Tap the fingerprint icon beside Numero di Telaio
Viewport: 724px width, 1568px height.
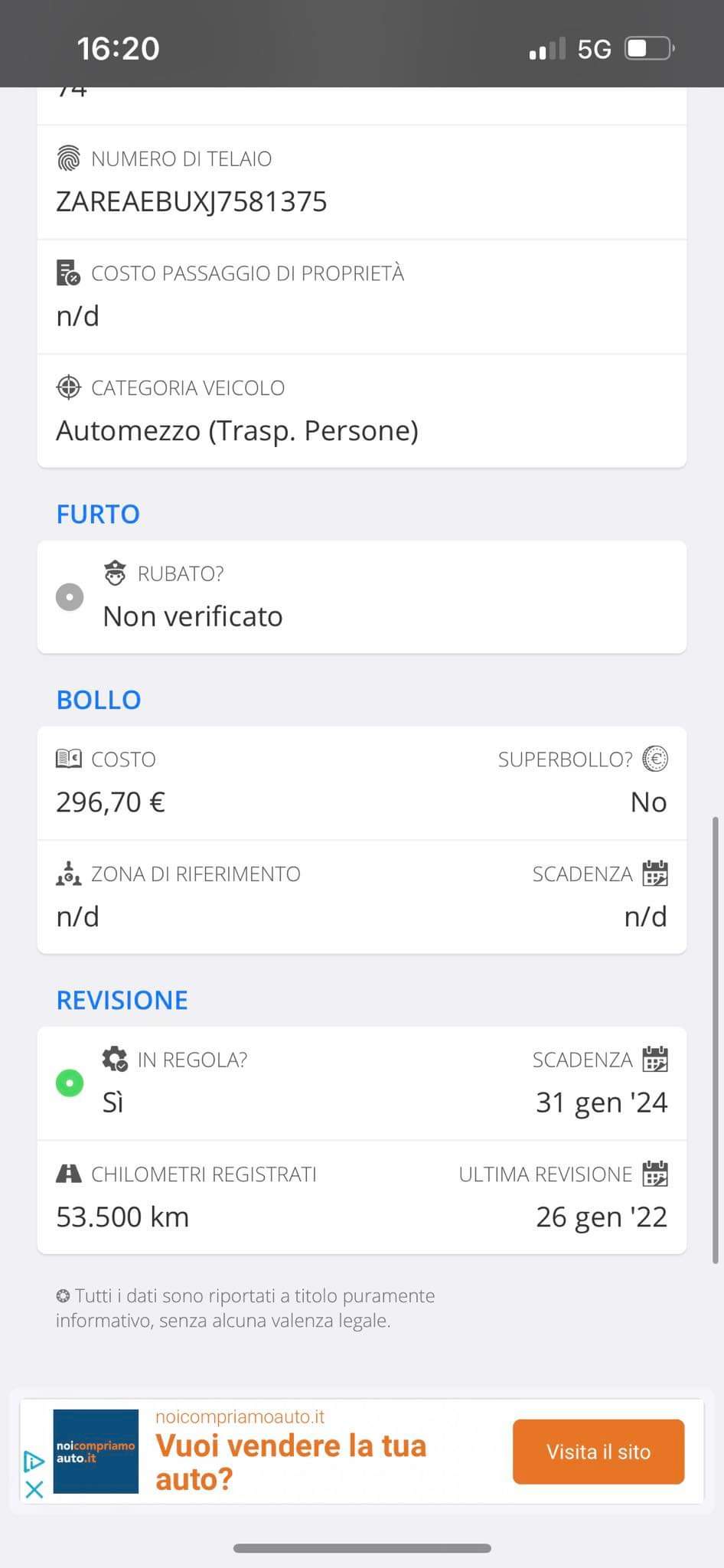click(x=69, y=158)
